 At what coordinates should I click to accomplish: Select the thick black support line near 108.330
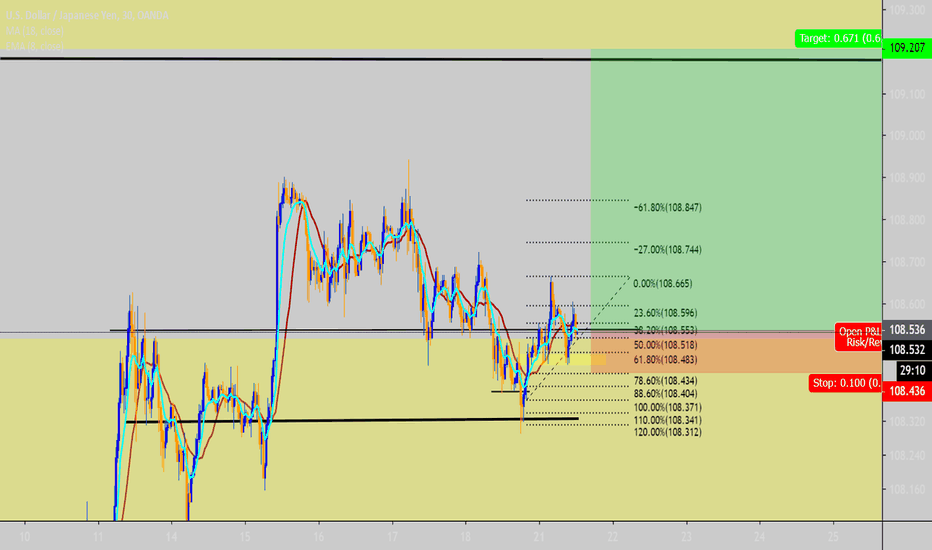tap(352, 420)
